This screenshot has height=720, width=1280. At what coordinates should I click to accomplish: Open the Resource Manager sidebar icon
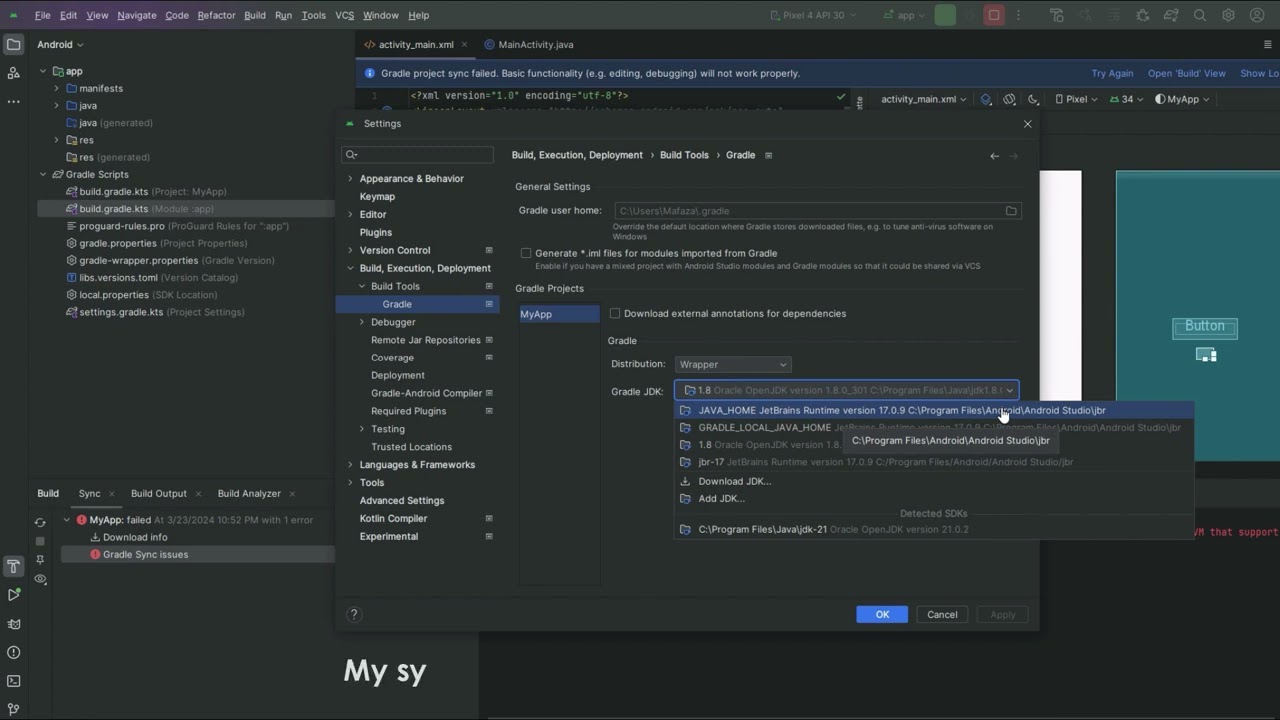pyautogui.click(x=13, y=73)
